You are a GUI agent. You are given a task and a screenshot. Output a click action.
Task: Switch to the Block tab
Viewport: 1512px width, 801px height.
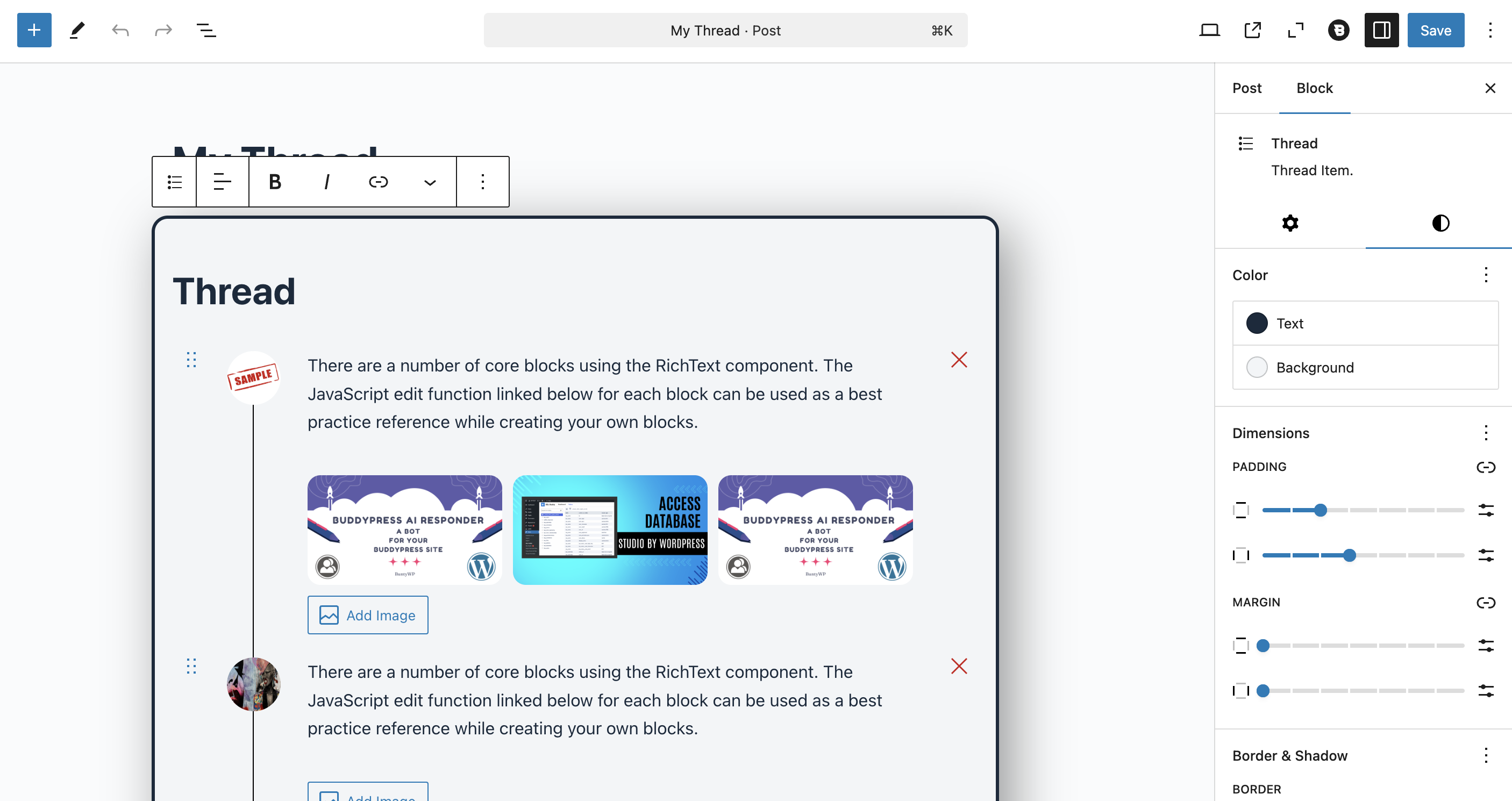(1315, 88)
